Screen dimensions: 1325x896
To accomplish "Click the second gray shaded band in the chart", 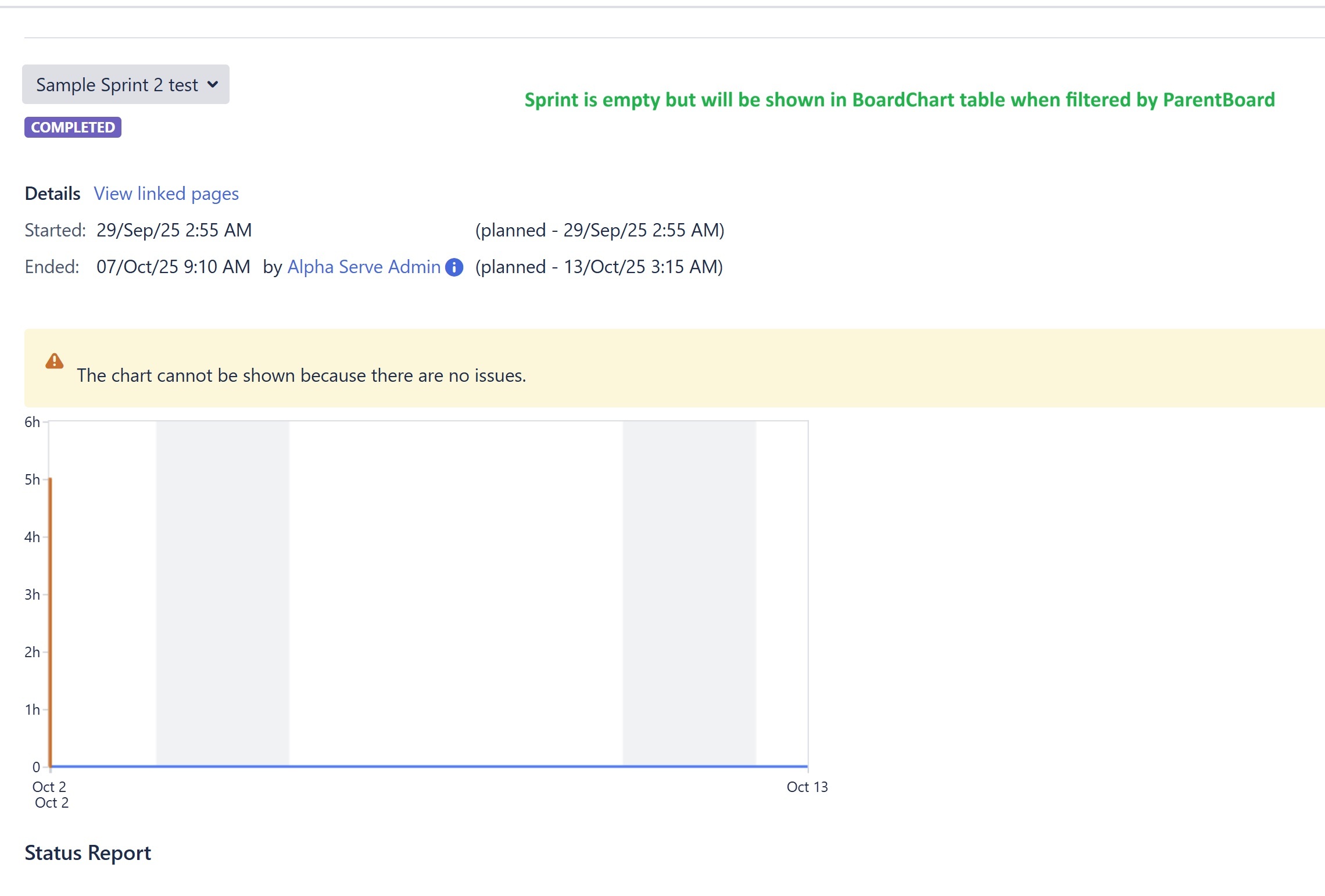I will pos(689,593).
